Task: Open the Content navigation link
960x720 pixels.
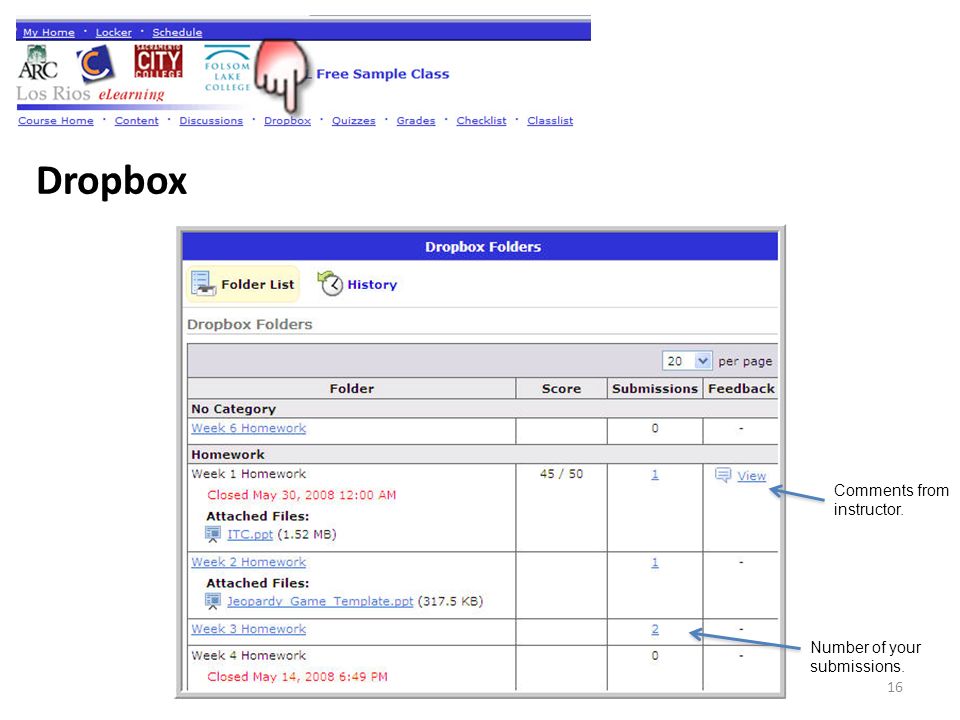Action: pos(137,121)
